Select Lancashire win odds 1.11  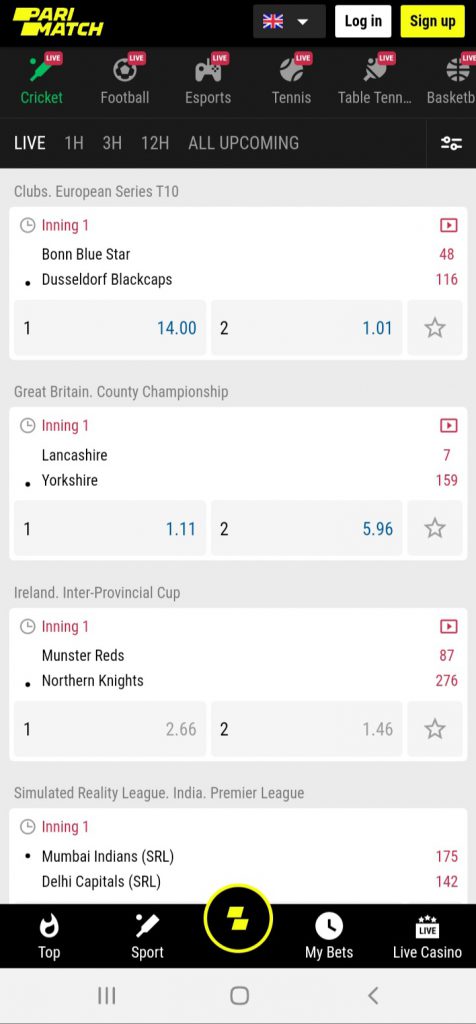pyautogui.click(x=110, y=528)
